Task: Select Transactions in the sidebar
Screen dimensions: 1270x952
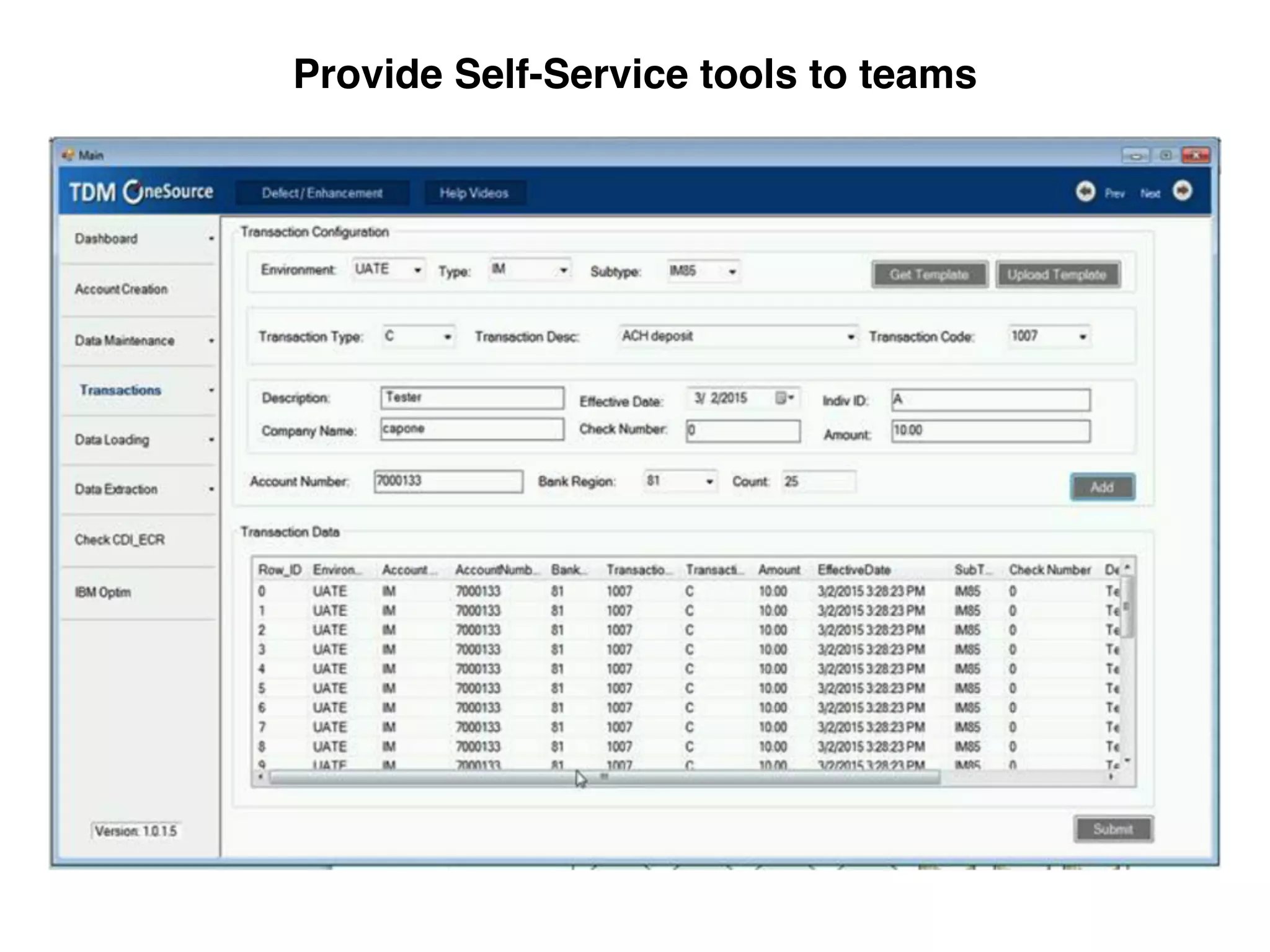Action: [x=120, y=390]
